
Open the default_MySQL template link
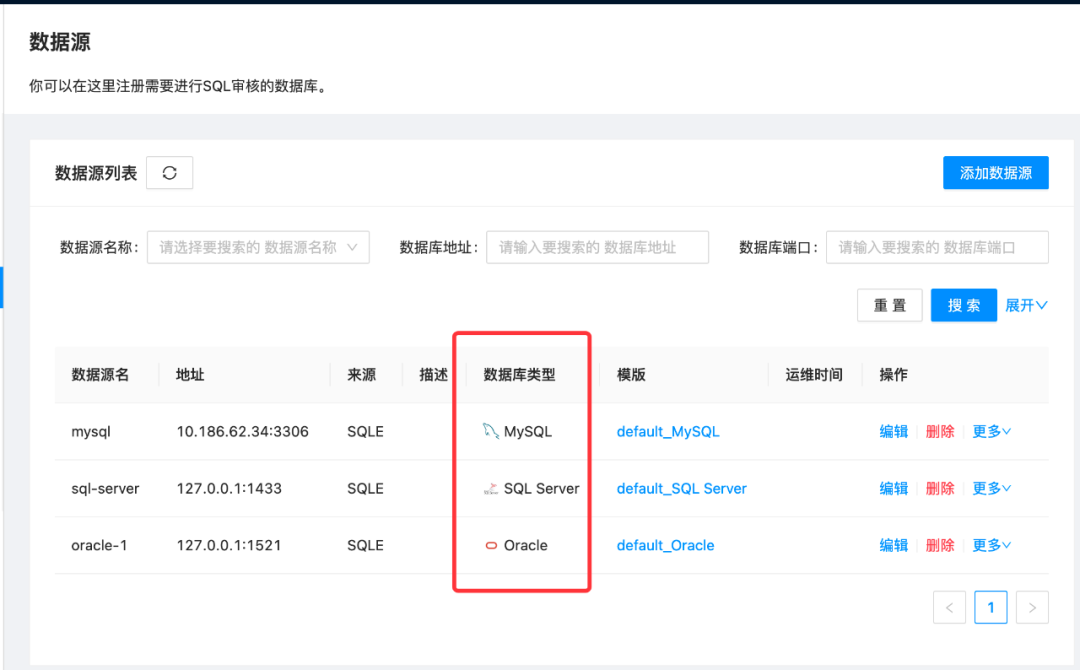[x=667, y=431]
